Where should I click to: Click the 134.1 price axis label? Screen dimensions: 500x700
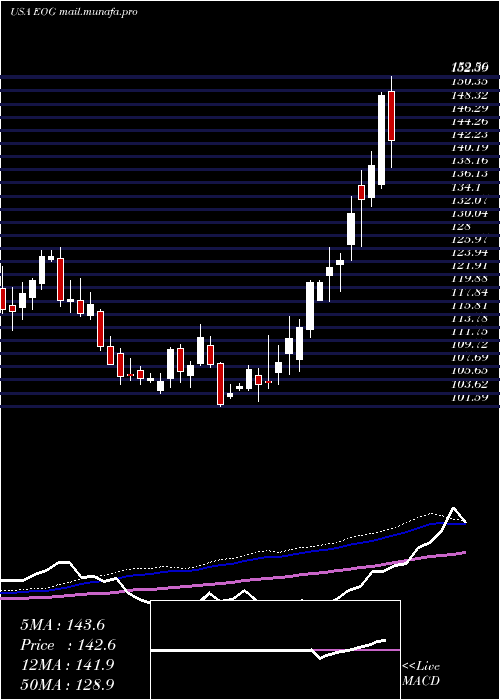(x=465, y=186)
